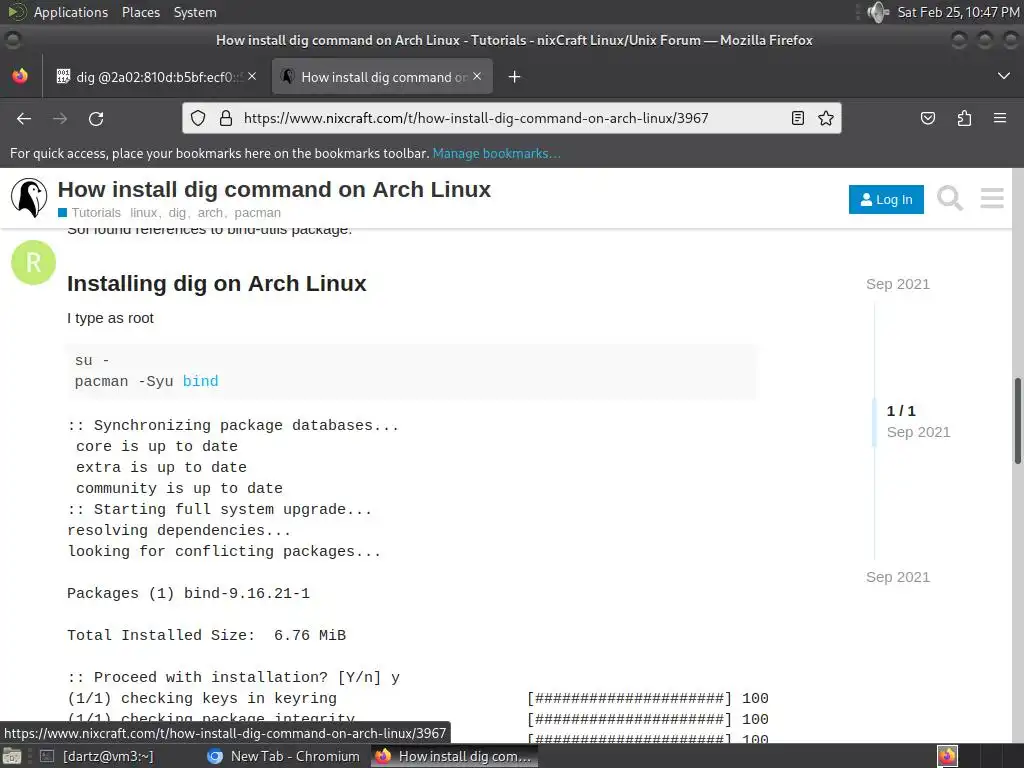The width and height of the screenshot is (1024, 768).
Task: Click the clock 'Sat Feb 25, 10:47 PM'
Action: click(958, 12)
